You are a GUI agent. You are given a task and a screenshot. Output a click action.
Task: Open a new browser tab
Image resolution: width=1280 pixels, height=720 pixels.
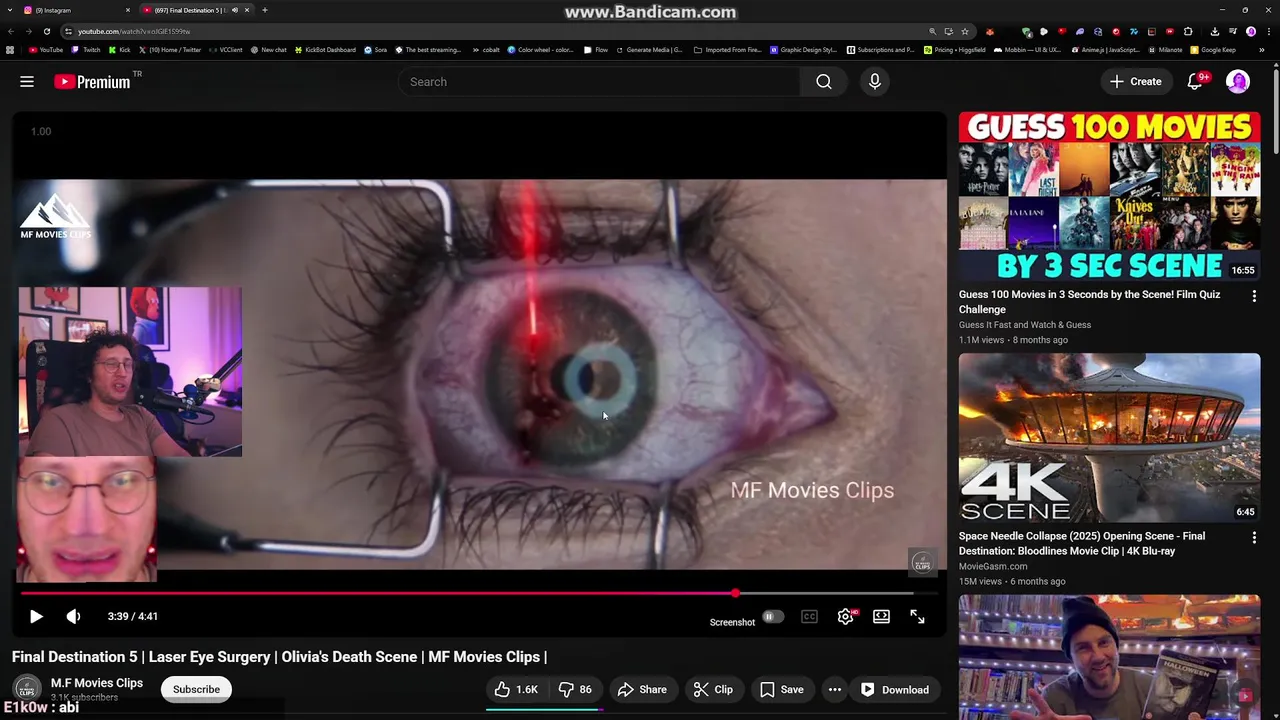click(x=264, y=10)
